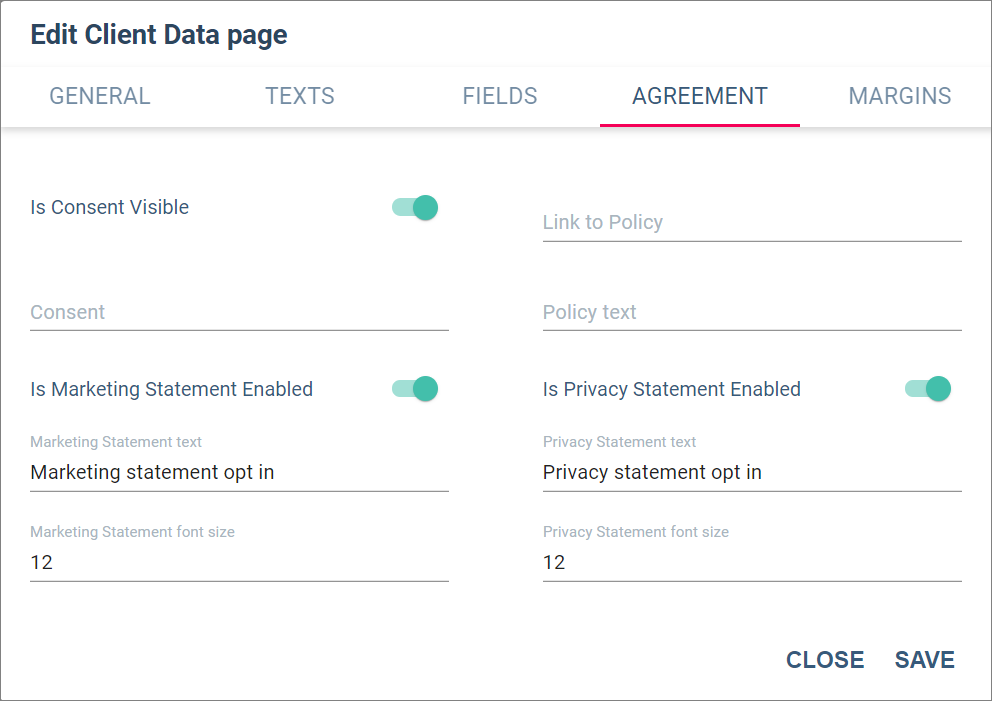Select the Privacy Statement font size field
Screen dimensions: 992x701
pyautogui.click(x=752, y=563)
